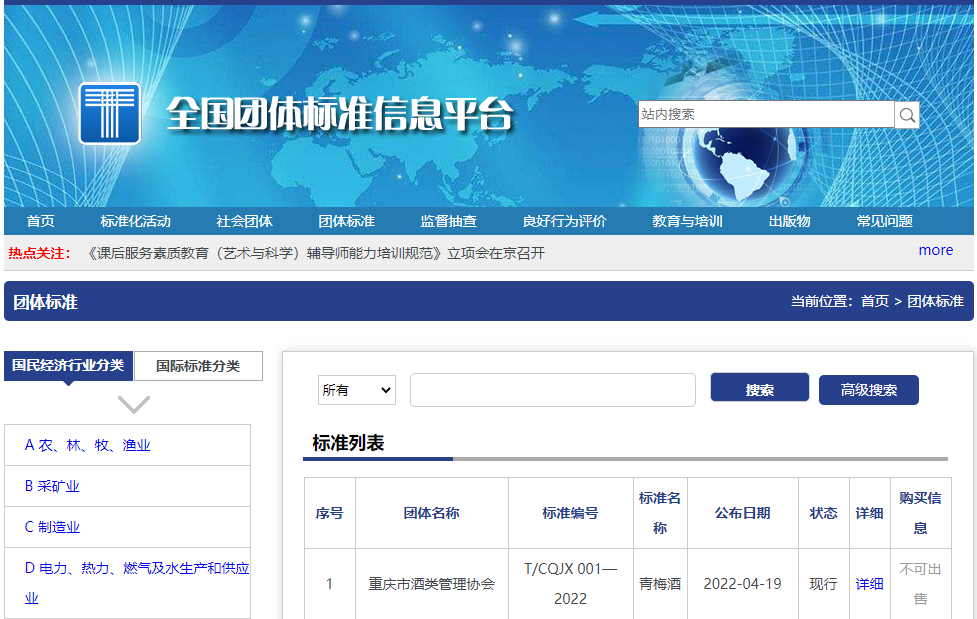Open the 课后服务素质教育 news headline
977x619 pixels.
(x=315, y=253)
